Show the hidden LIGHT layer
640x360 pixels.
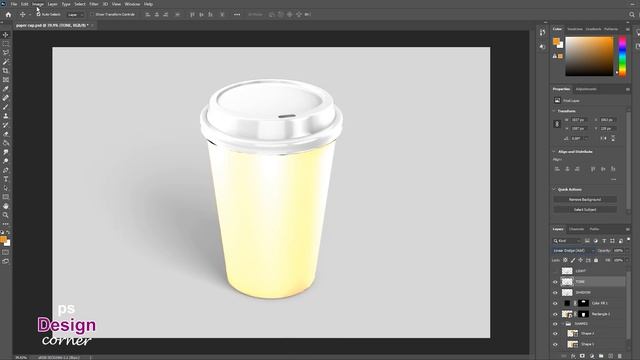click(555, 271)
